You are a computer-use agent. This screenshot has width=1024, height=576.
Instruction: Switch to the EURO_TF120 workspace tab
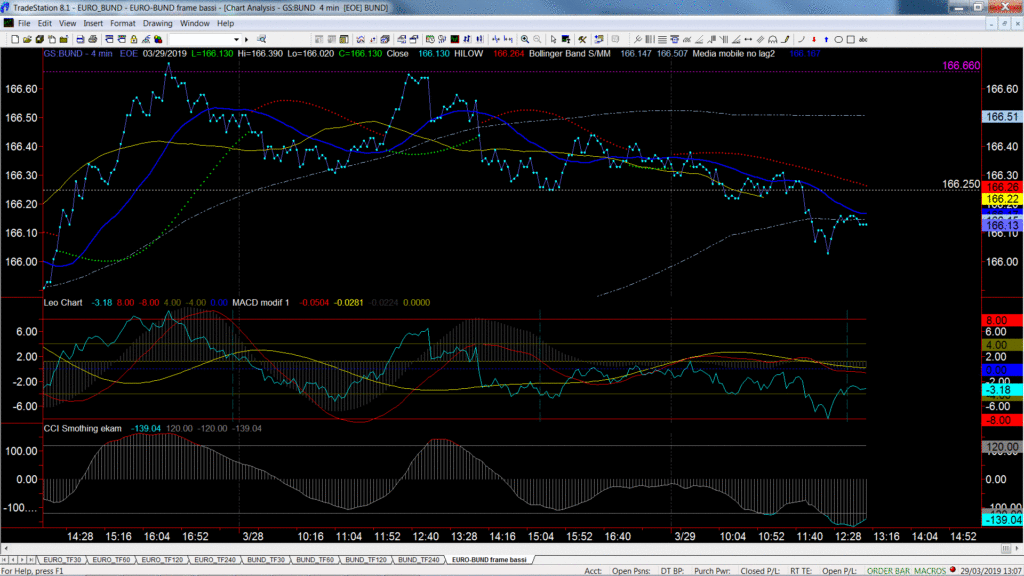click(162, 560)
